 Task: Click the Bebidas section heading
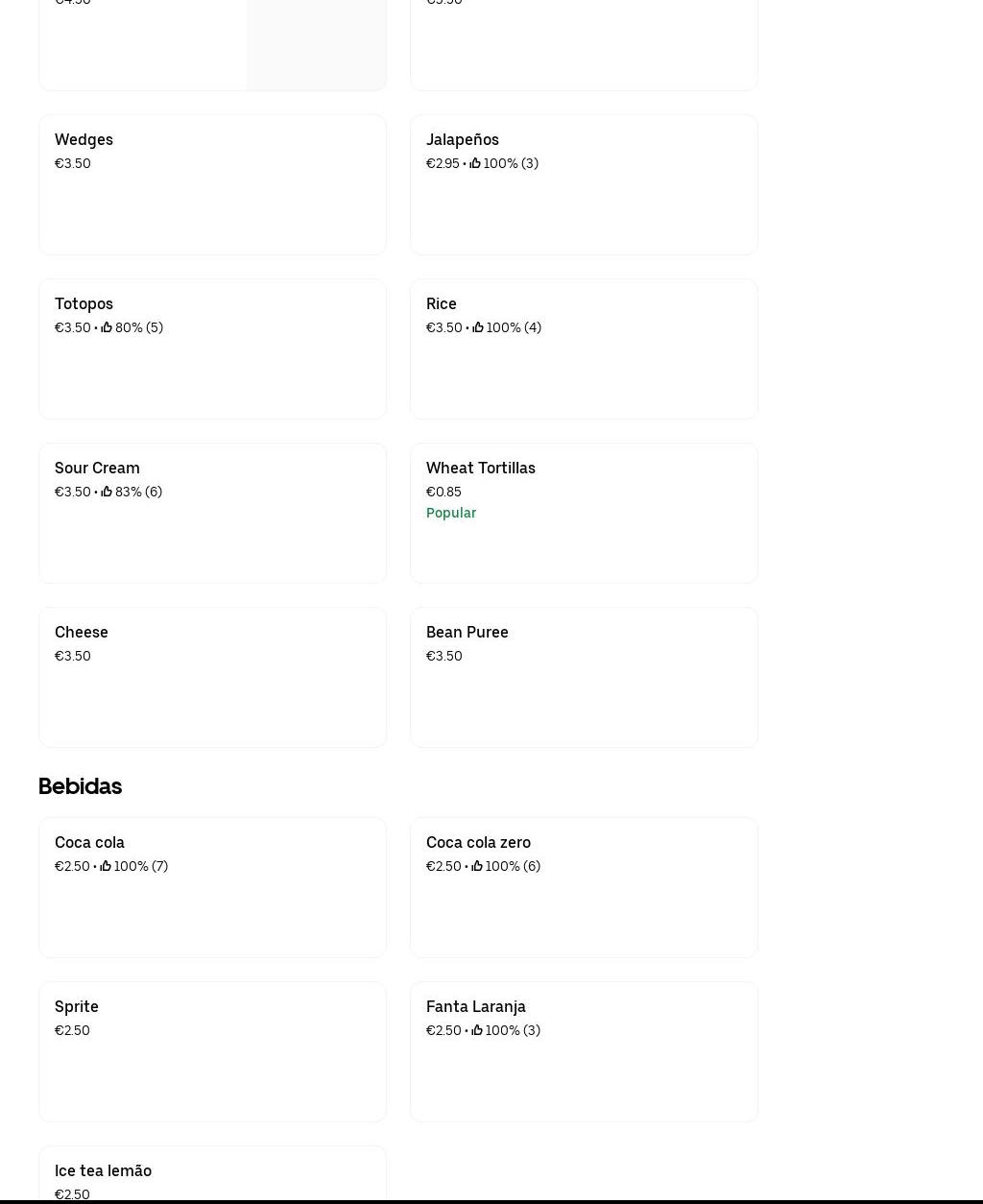pos(80,785)
